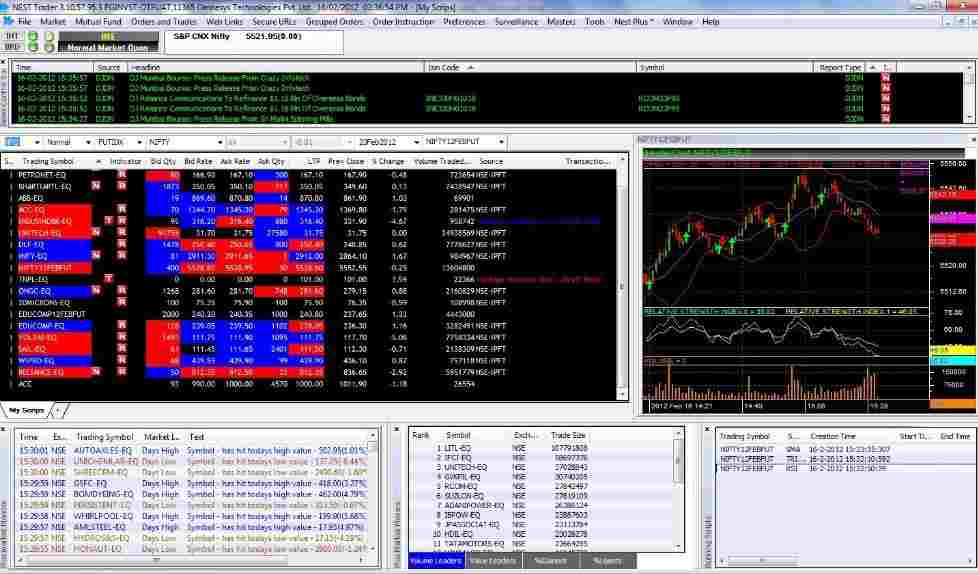The height and width of the screenshot is (574, 978).
Task: Click the LTP column header
Action: click(x=312, y=162)
